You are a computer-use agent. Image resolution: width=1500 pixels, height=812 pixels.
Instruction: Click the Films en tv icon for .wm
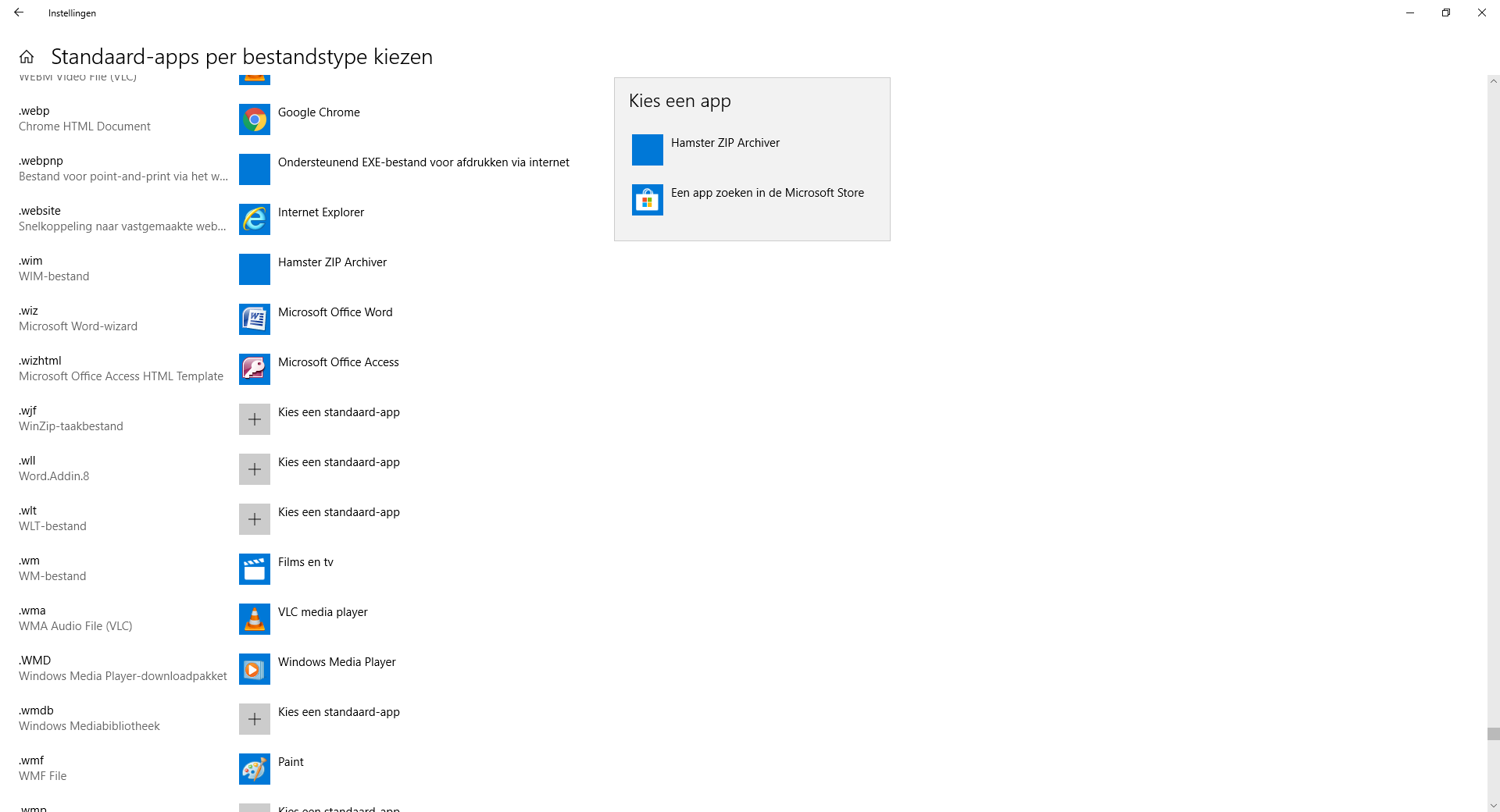click(255, 569)
